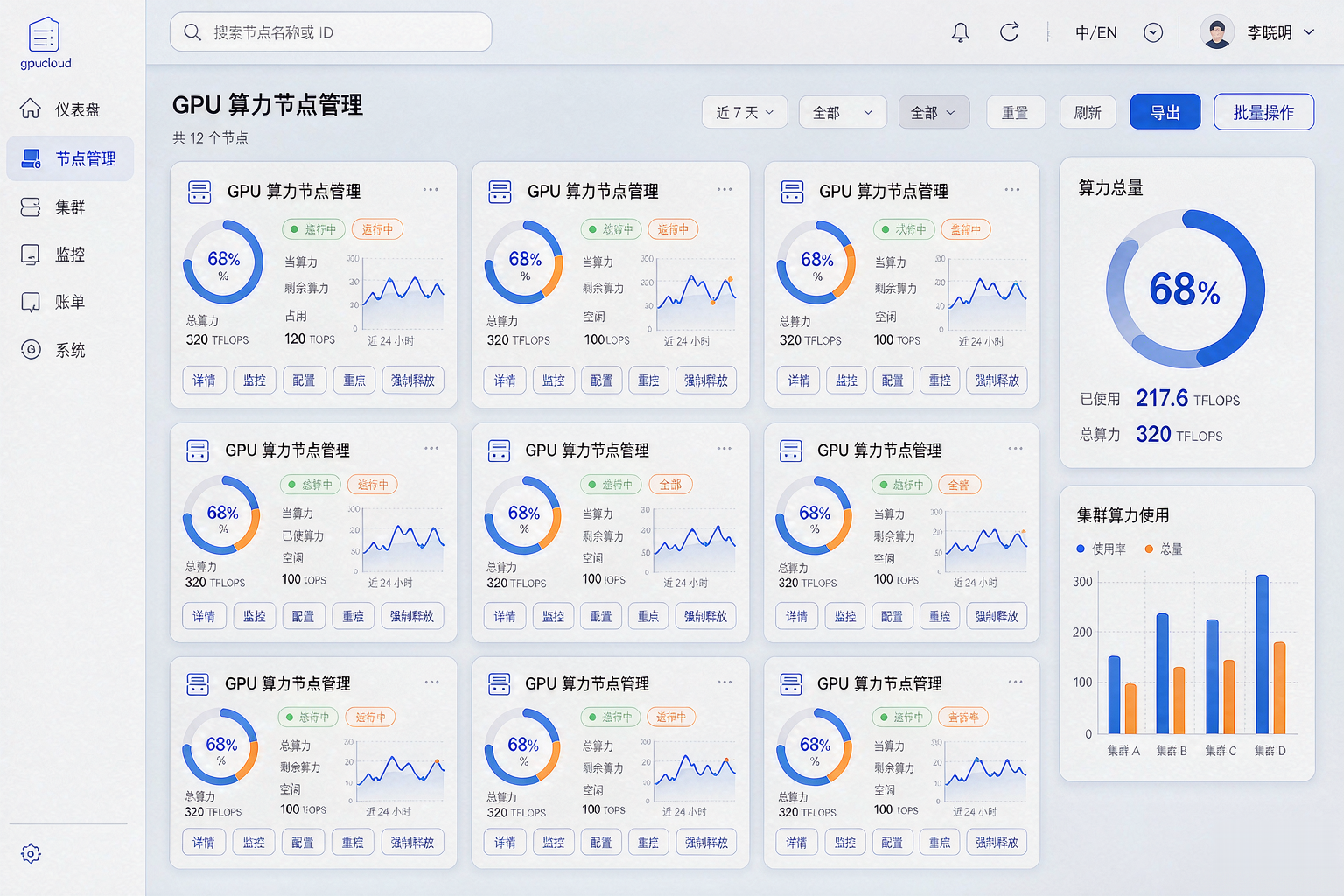Focus the 搜索节点名称或 ID search field
1344x896 pixels.
pos(331,32)
